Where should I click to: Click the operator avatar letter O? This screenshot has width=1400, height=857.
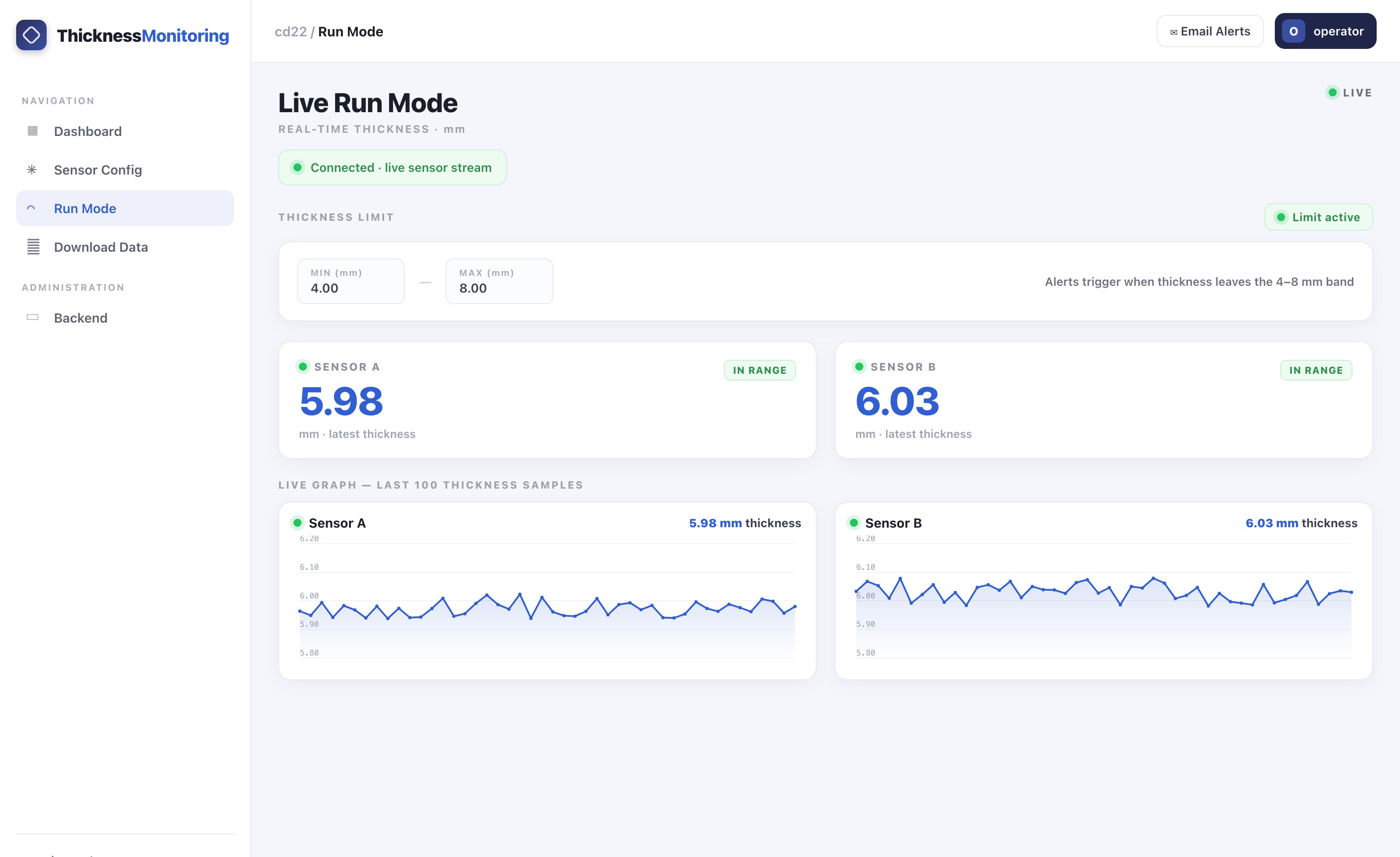pyautogui.click(x=1293, y=31)
